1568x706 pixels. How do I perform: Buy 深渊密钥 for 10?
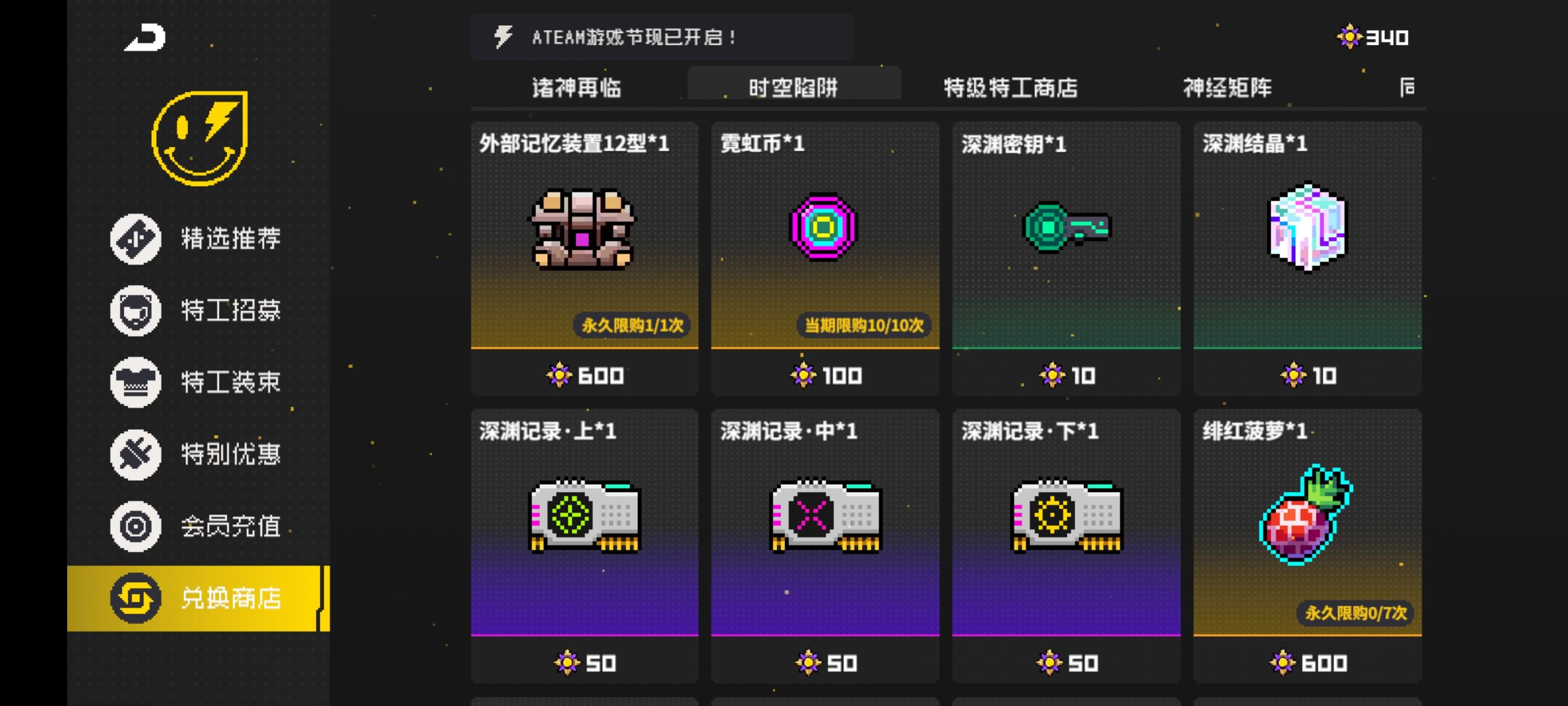coord(1066,375)
